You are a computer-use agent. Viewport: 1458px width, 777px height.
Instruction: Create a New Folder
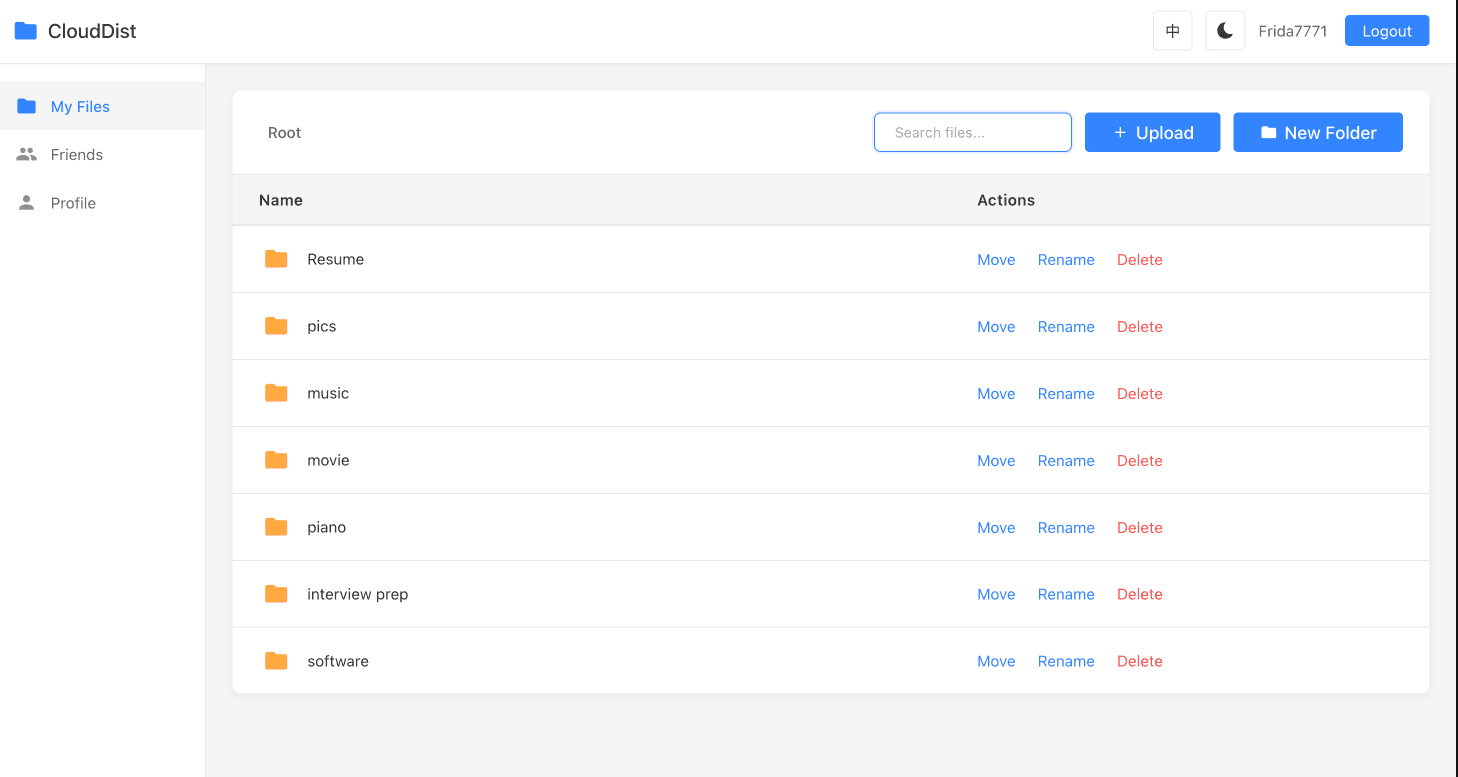(x=1317, y=133)
